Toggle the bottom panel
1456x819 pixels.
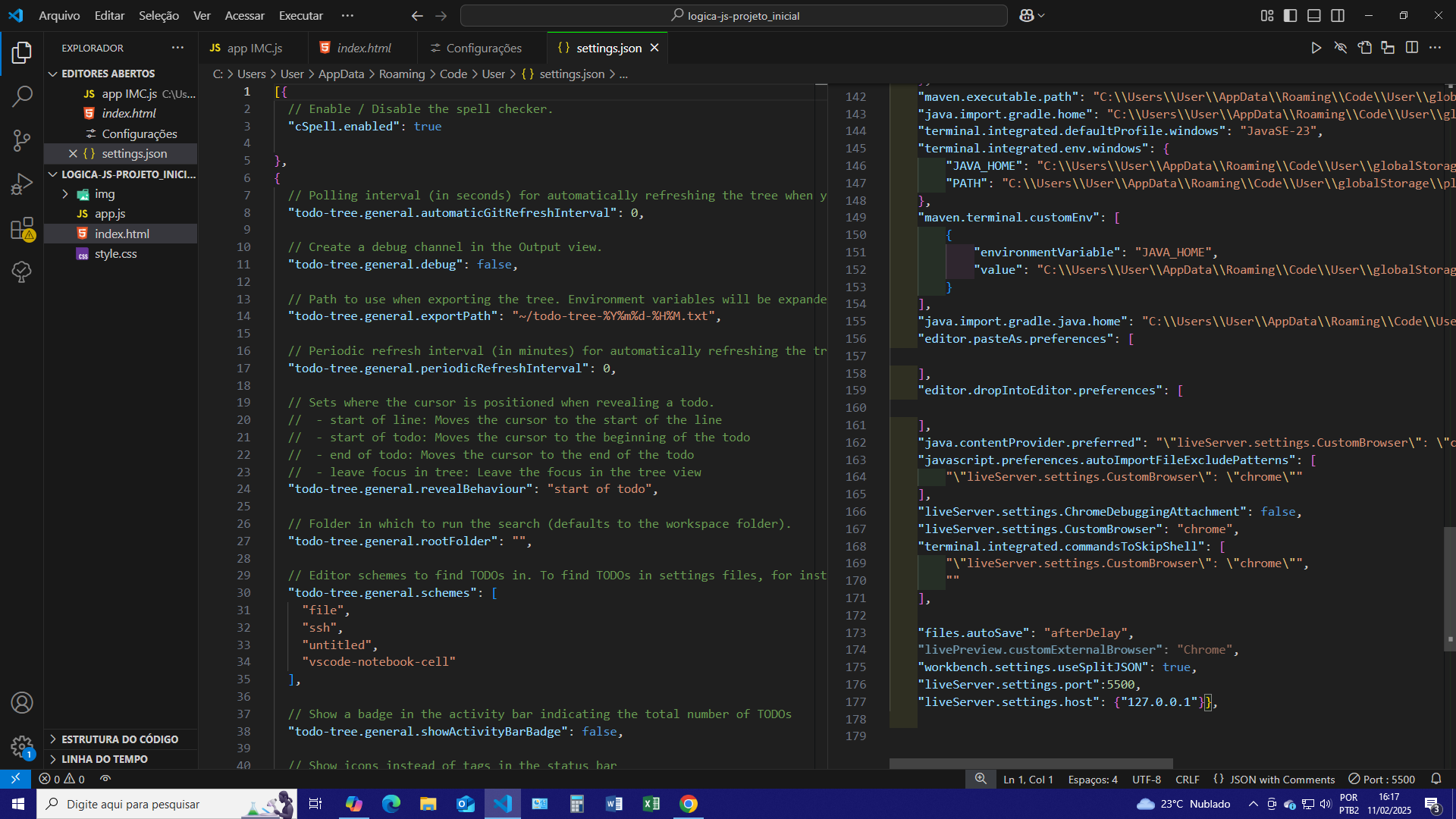tap(1314, 15)
